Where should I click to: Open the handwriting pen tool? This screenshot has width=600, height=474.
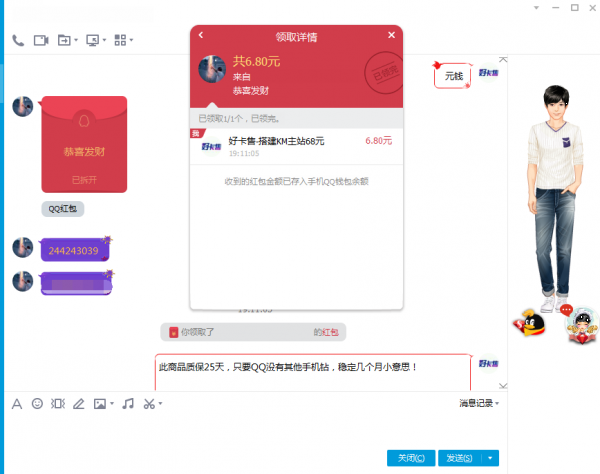coord(78,404)
